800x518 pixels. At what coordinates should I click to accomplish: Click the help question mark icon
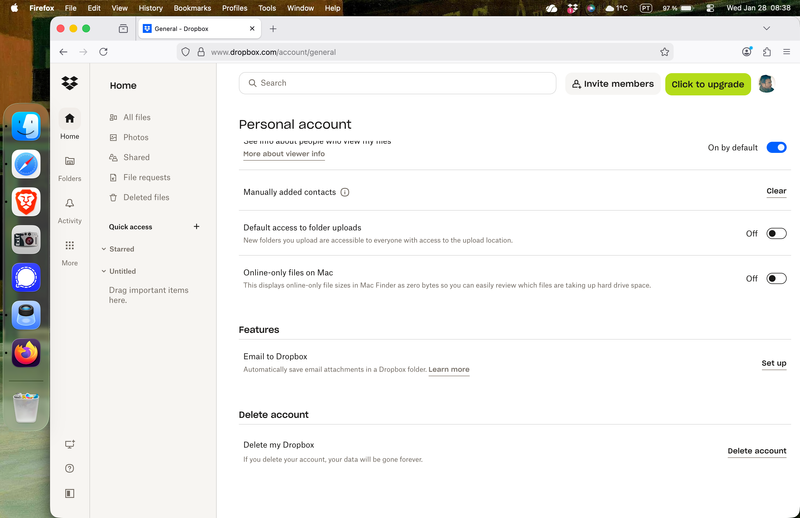coord(69,468)
